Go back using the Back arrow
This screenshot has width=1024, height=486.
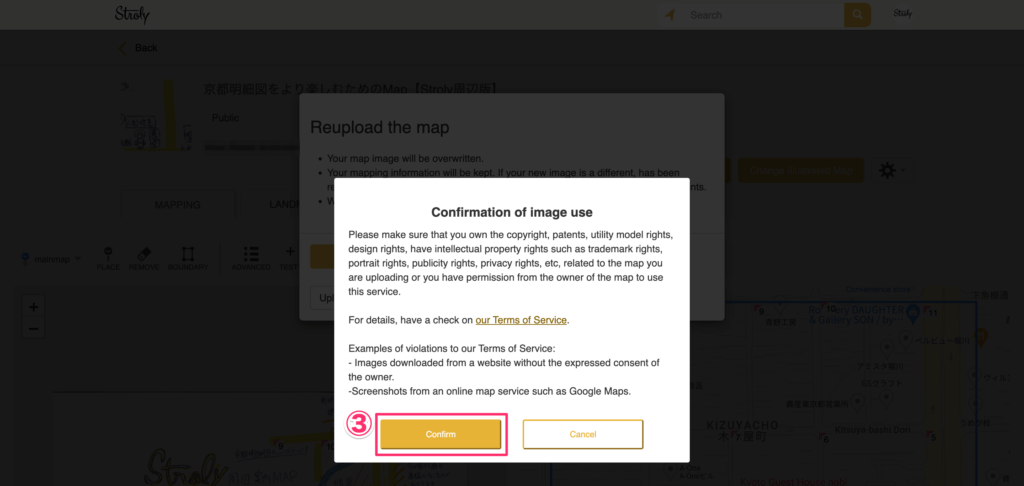click(138, 48)
